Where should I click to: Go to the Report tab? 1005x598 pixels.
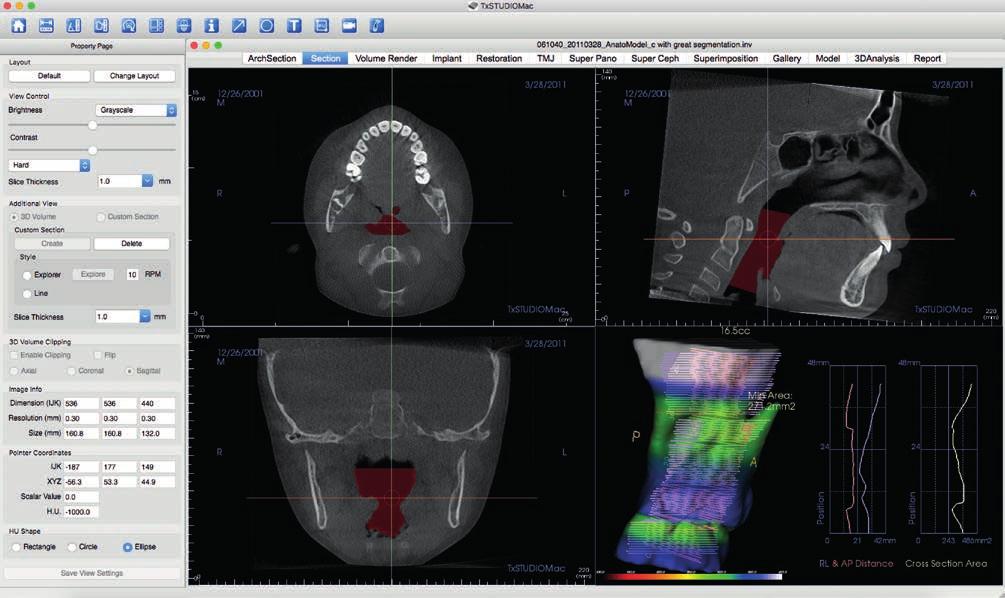point(927,58)
